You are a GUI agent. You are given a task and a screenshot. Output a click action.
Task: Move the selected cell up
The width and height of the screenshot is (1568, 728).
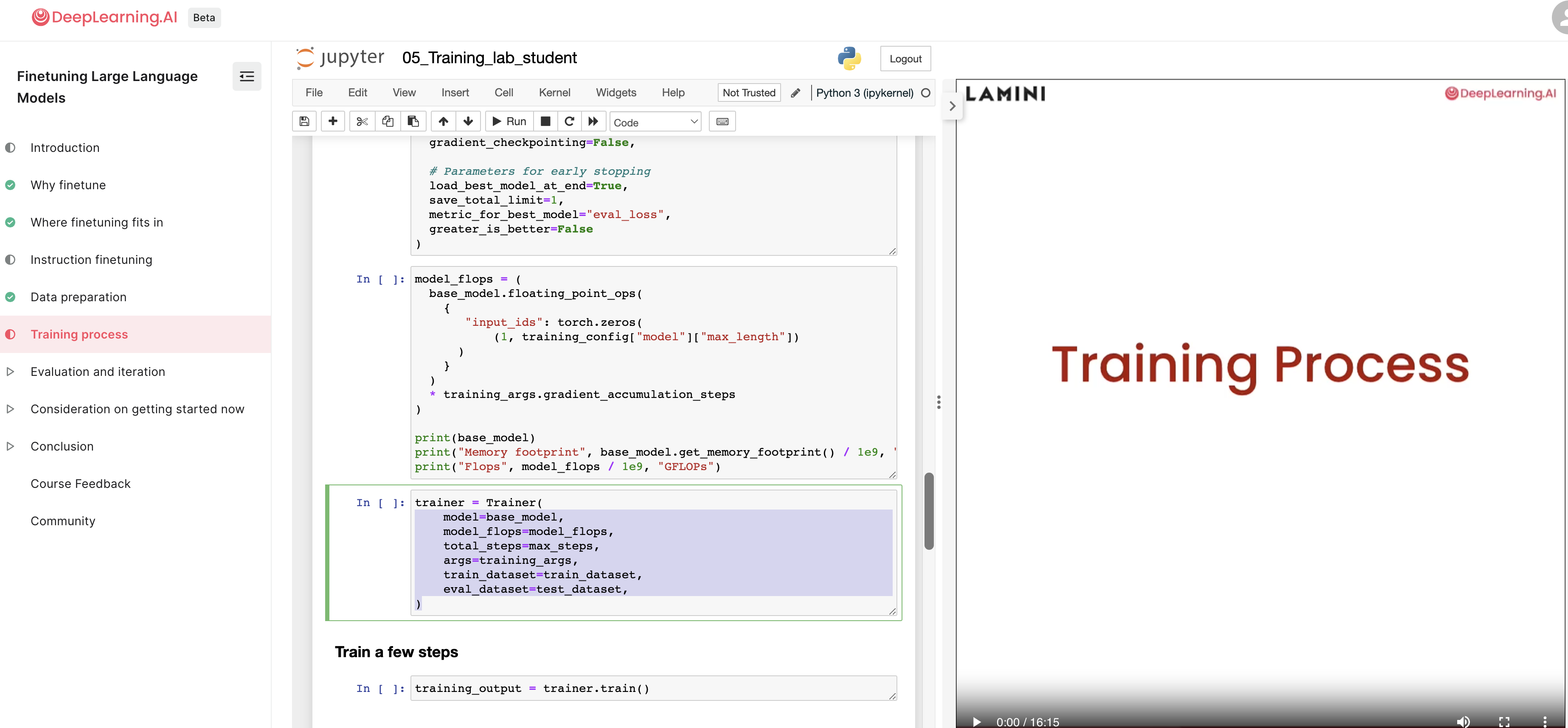[x=443, y=121]
